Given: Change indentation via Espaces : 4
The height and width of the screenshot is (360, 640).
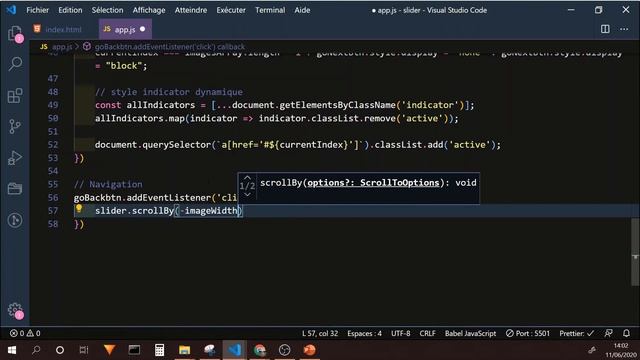Looking at the screenshot, I should click(x=364, y=333).
